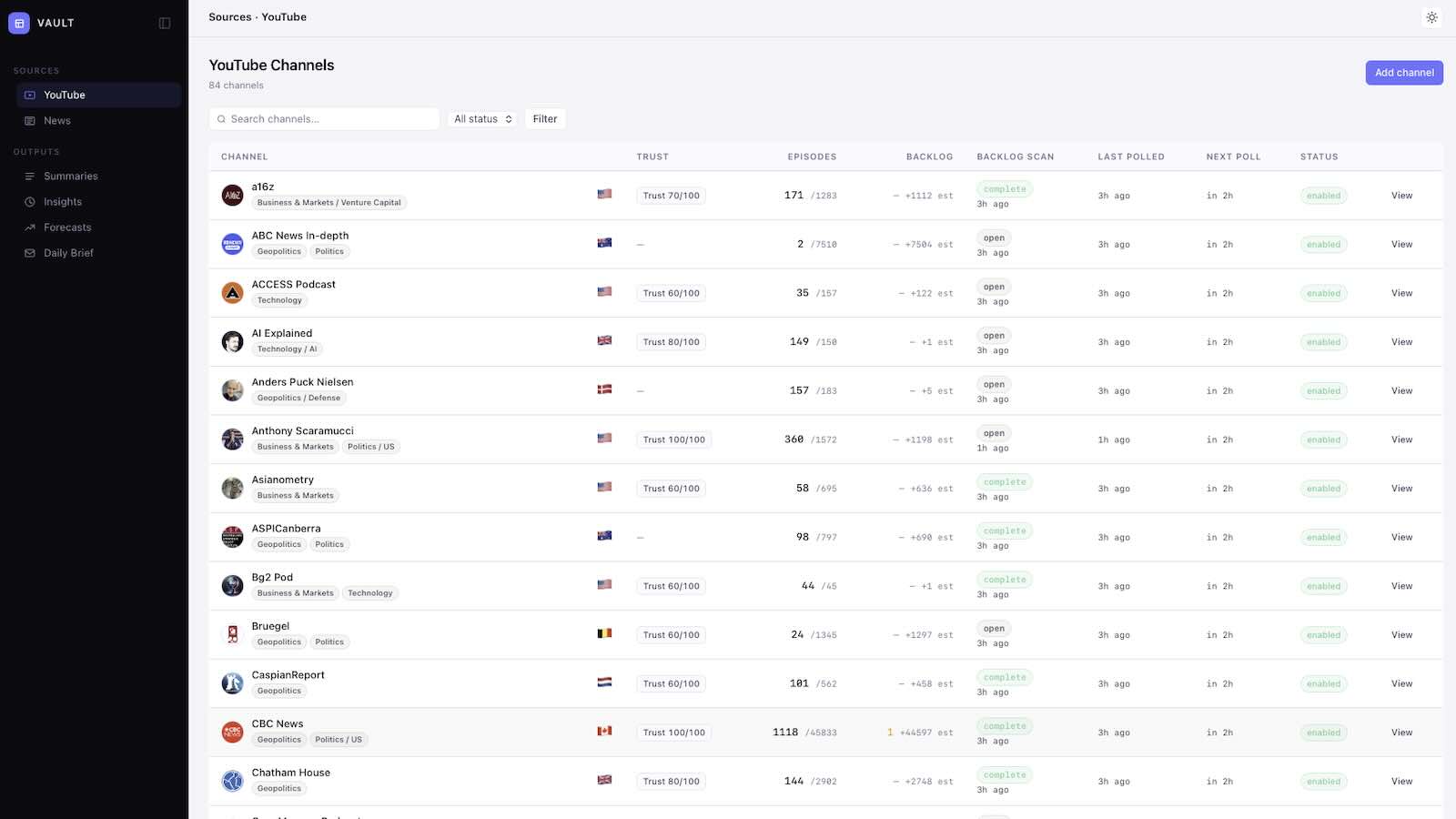The width and height of the screenshot is (1456, 819).
Task: View the a16z channel
Action: click(x=1401, y=196)
